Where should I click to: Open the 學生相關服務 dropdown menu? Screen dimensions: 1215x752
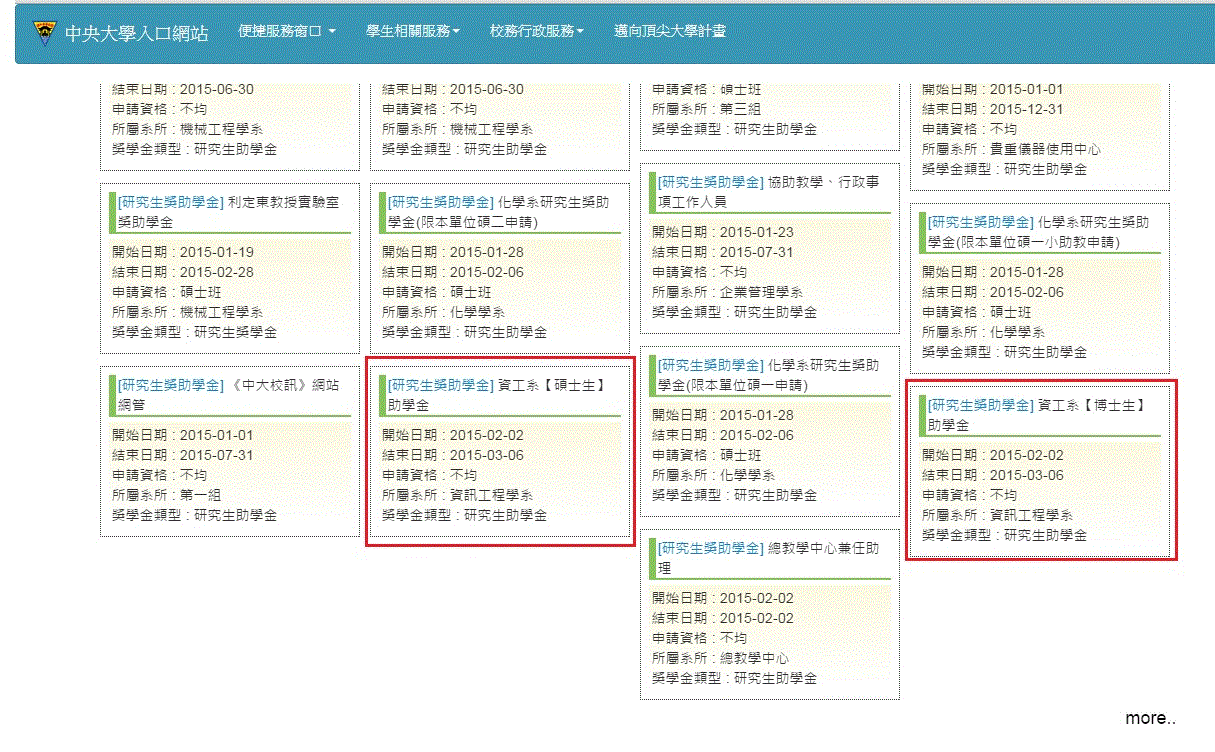coord(413,31)
